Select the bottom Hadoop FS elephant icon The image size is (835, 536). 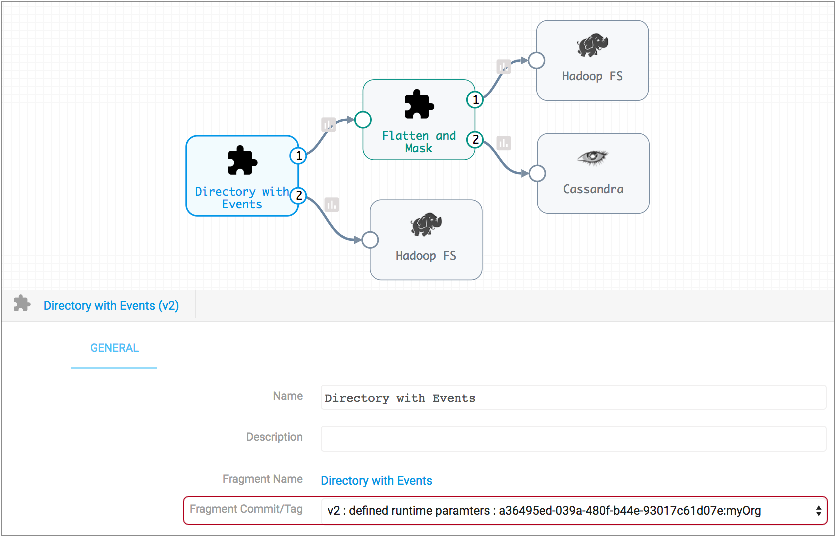click(x=426, y=224)
